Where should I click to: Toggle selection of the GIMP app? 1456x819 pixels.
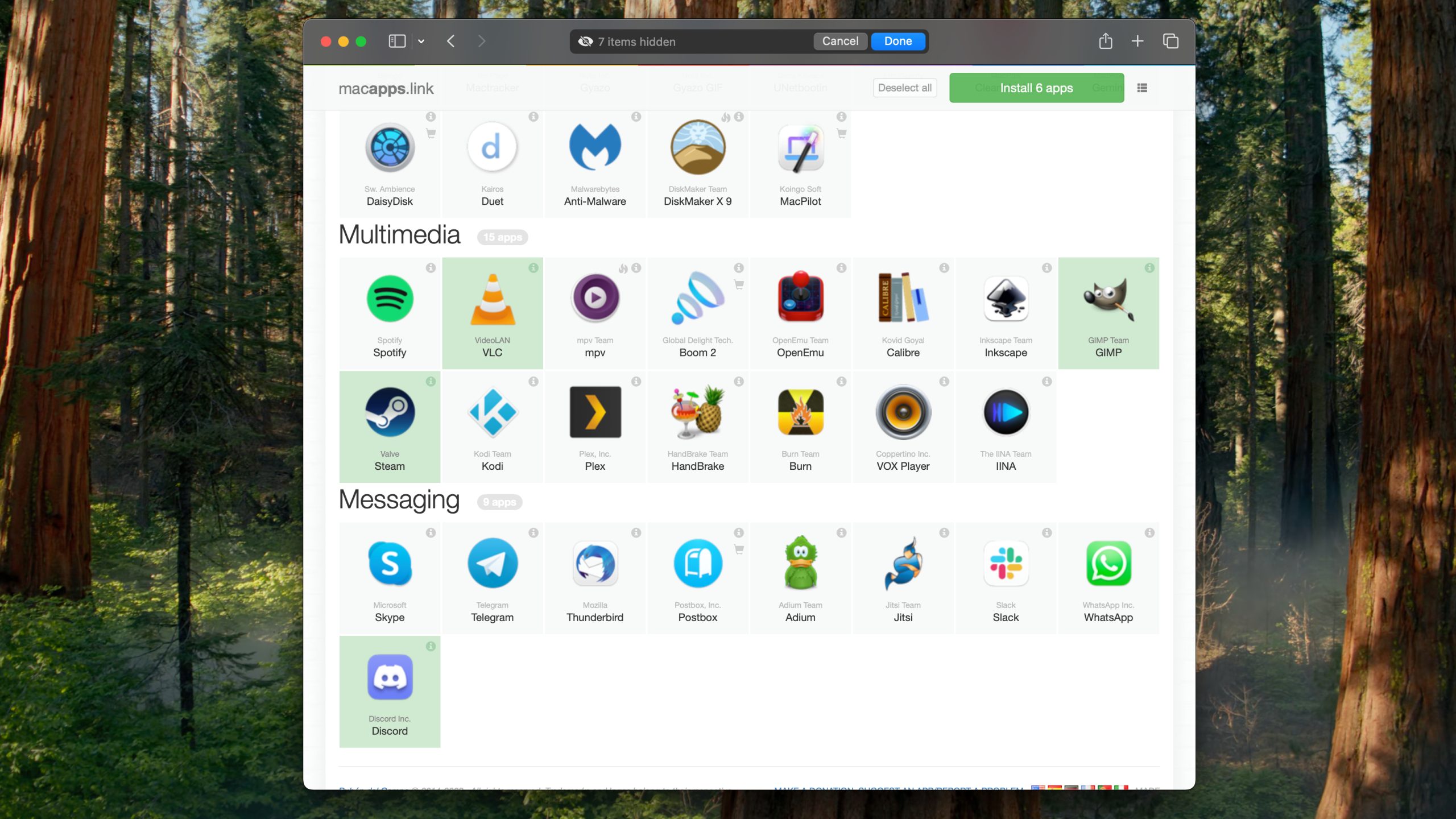pos(1108,299)
